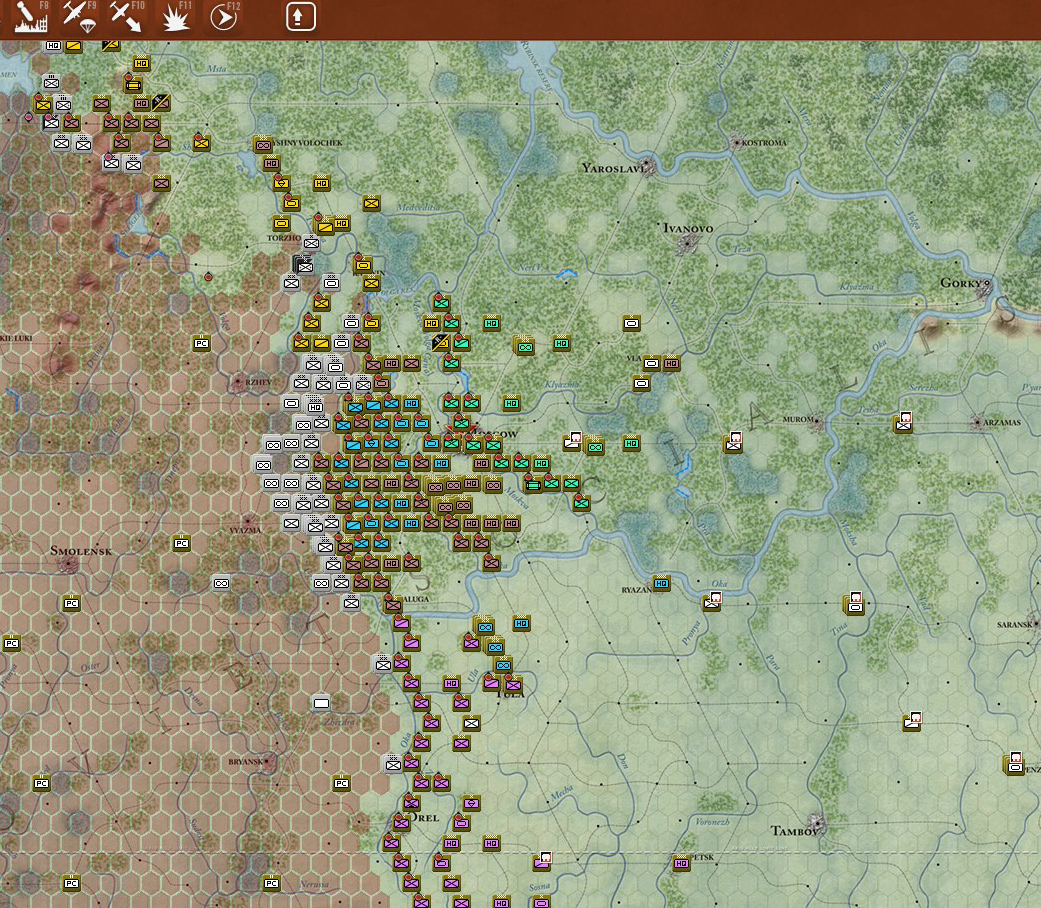This screenshot has width=1041, height=908.
Task: Click the F12 end turn arrow
Action: pyautogui.click(x=224, y=17)
